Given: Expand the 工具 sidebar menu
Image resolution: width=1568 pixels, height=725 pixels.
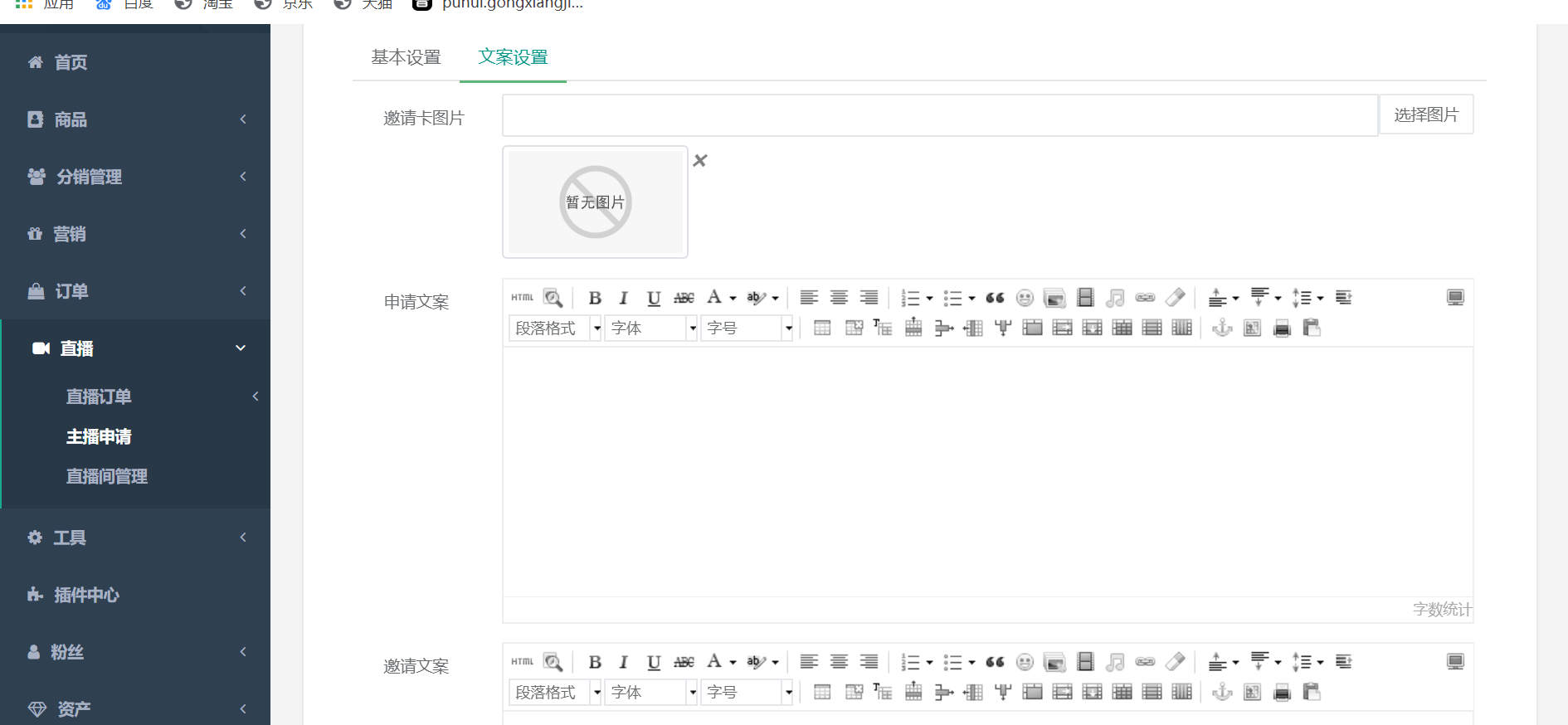Looking at the screenshot, I should coord(135,538).
